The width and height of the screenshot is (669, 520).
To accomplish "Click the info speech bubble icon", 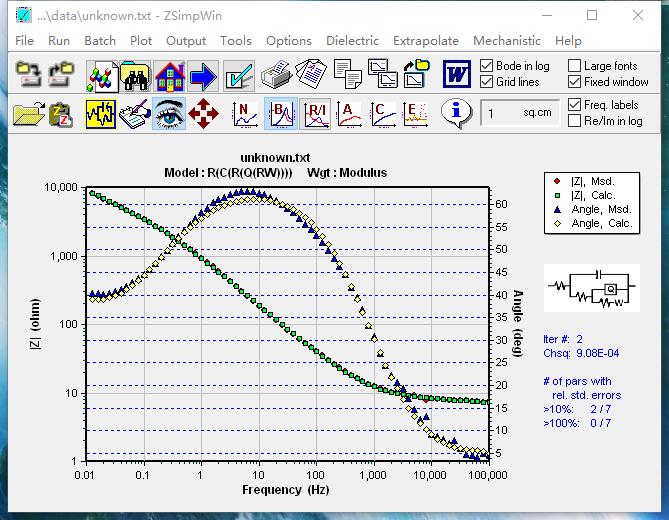I will [457, 113].
